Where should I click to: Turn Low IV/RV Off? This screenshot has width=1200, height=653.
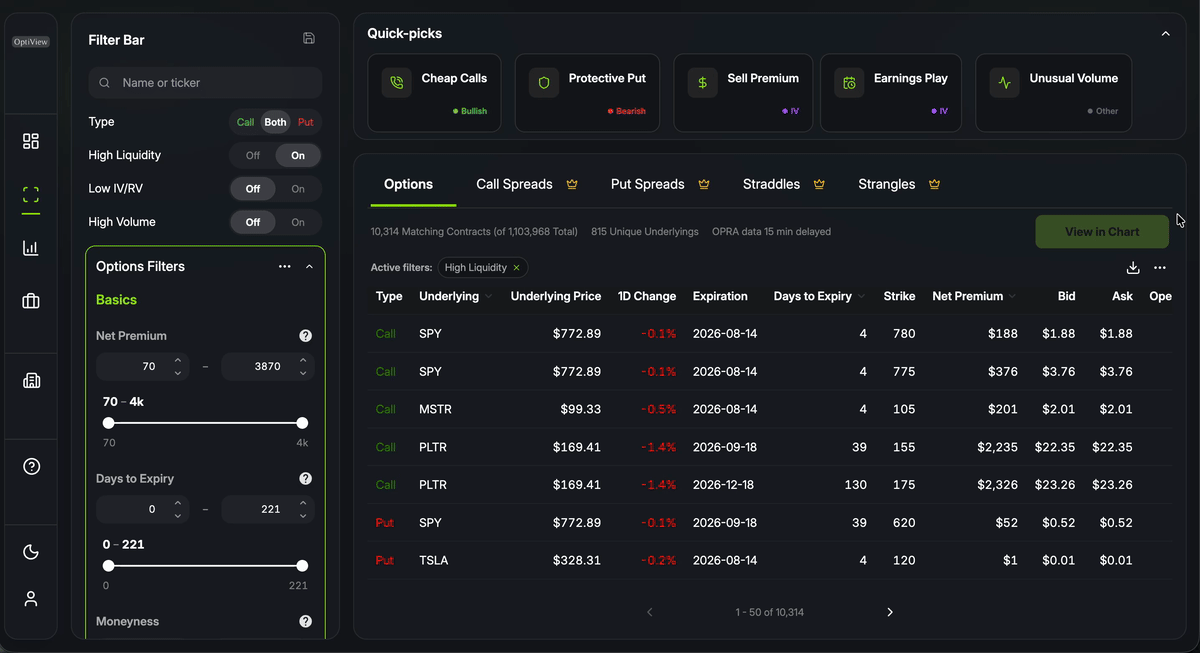tap(253, 189)
